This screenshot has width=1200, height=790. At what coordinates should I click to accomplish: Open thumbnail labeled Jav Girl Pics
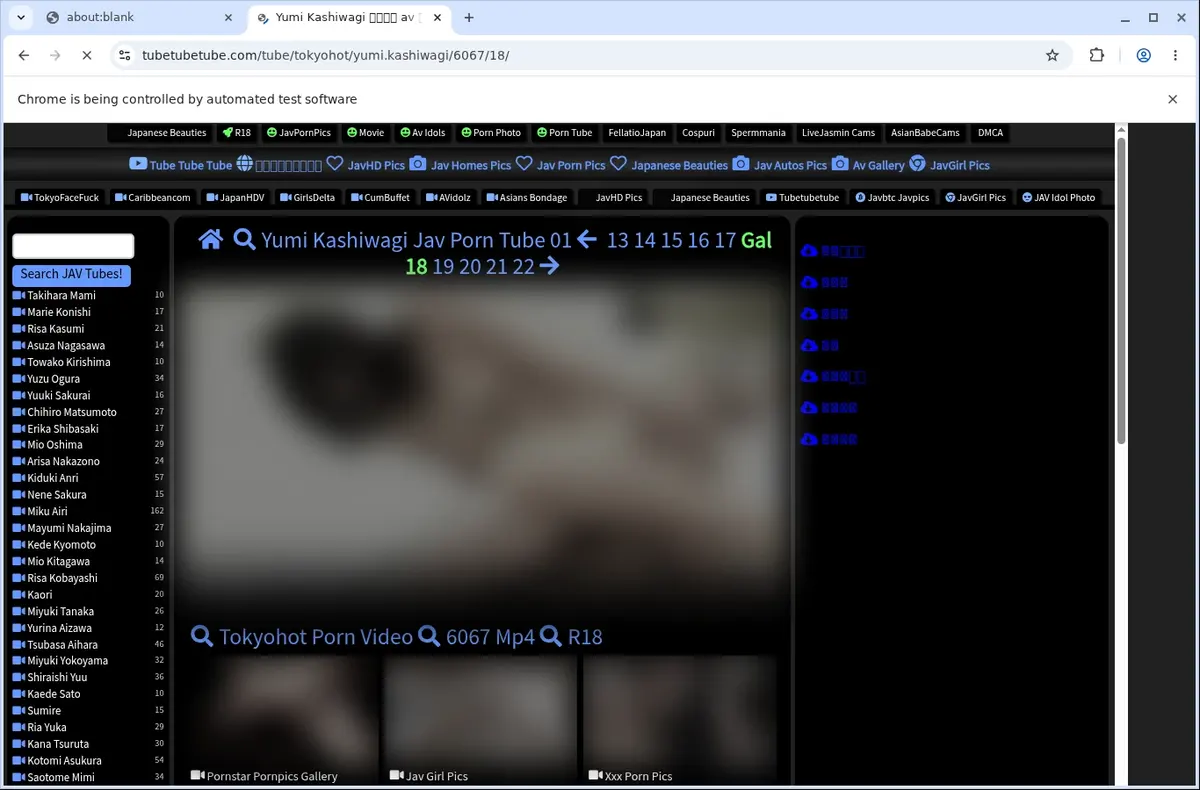(x=479, y=718)
